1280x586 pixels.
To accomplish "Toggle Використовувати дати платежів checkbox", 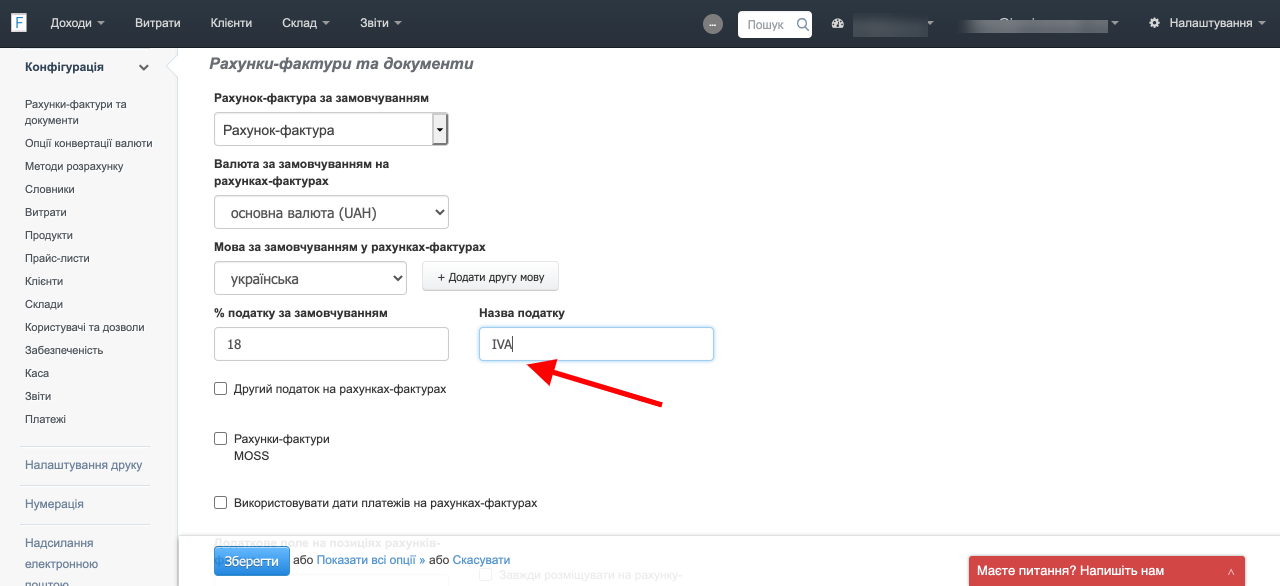I will coord(221,503).
